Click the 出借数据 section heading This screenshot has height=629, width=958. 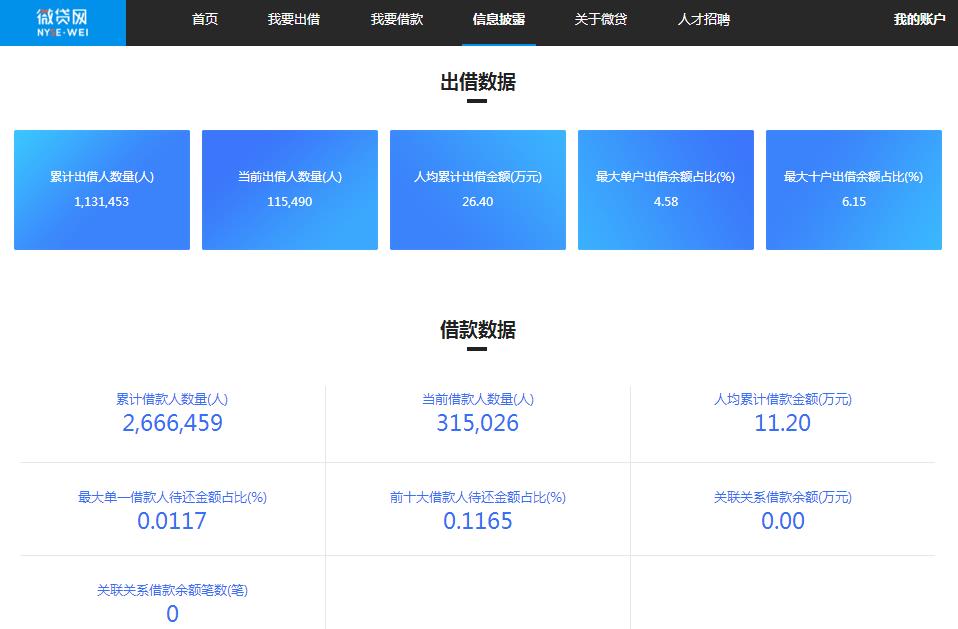pyautogui.click(x=478, y=84)
